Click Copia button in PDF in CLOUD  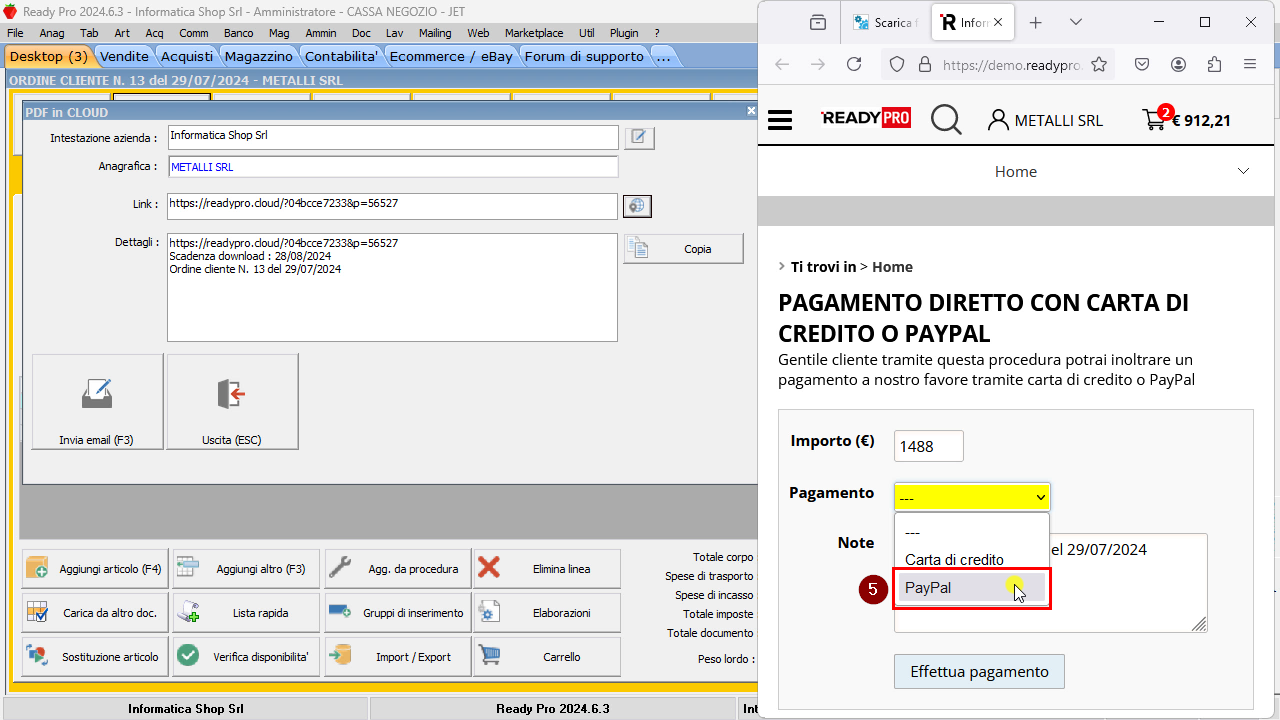pyautogui.click(x=683, y=249)
